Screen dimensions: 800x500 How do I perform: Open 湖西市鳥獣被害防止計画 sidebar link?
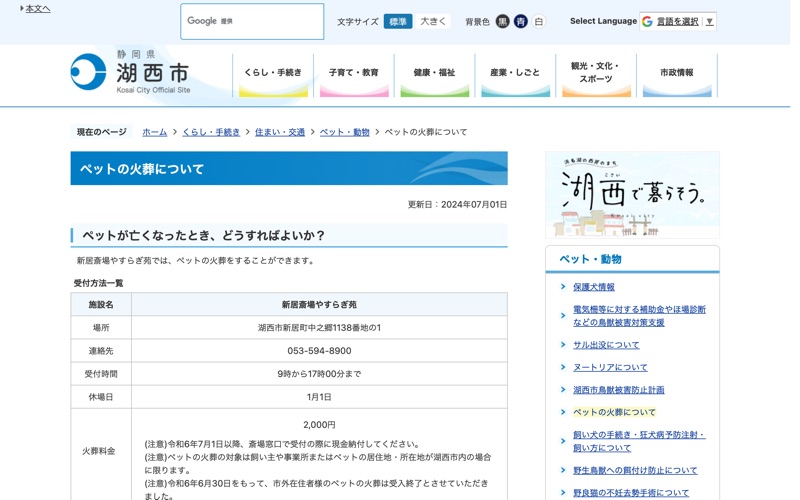pos(618,390)
